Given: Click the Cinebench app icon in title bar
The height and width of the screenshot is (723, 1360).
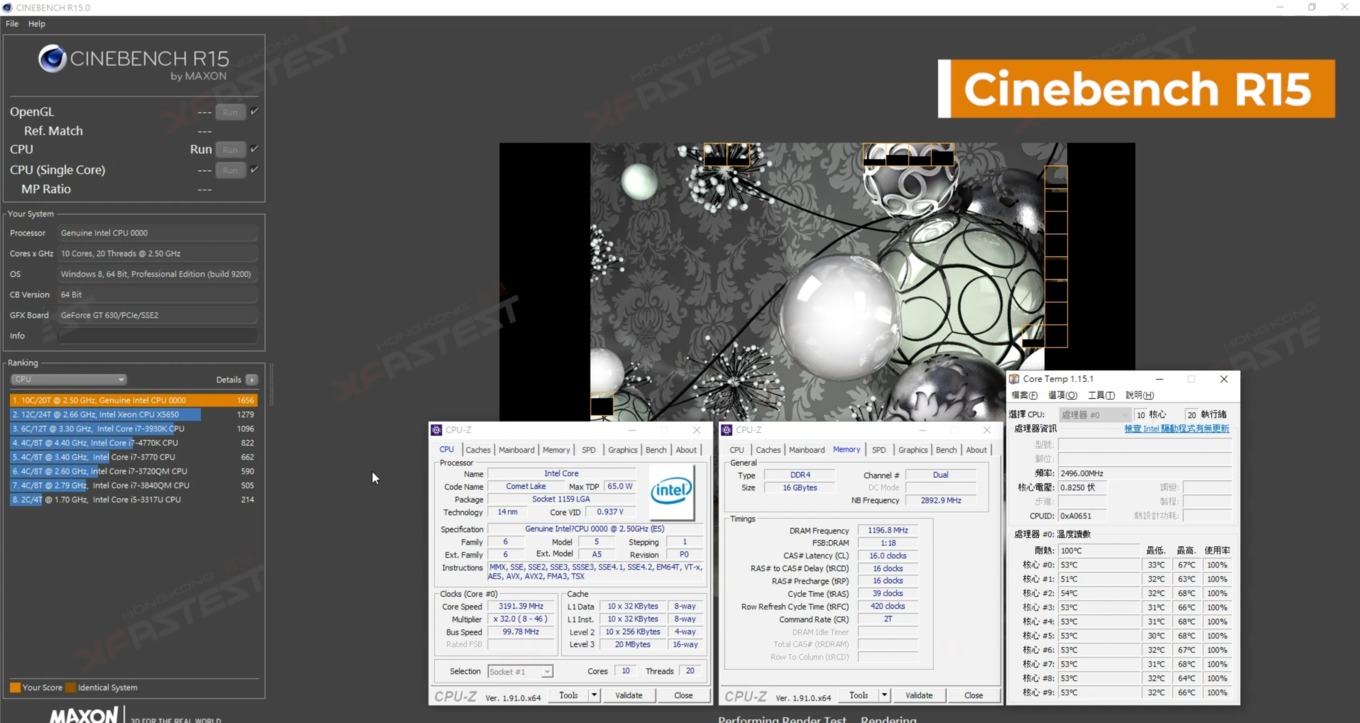Looking at the screenshot, I should [8, 7].
